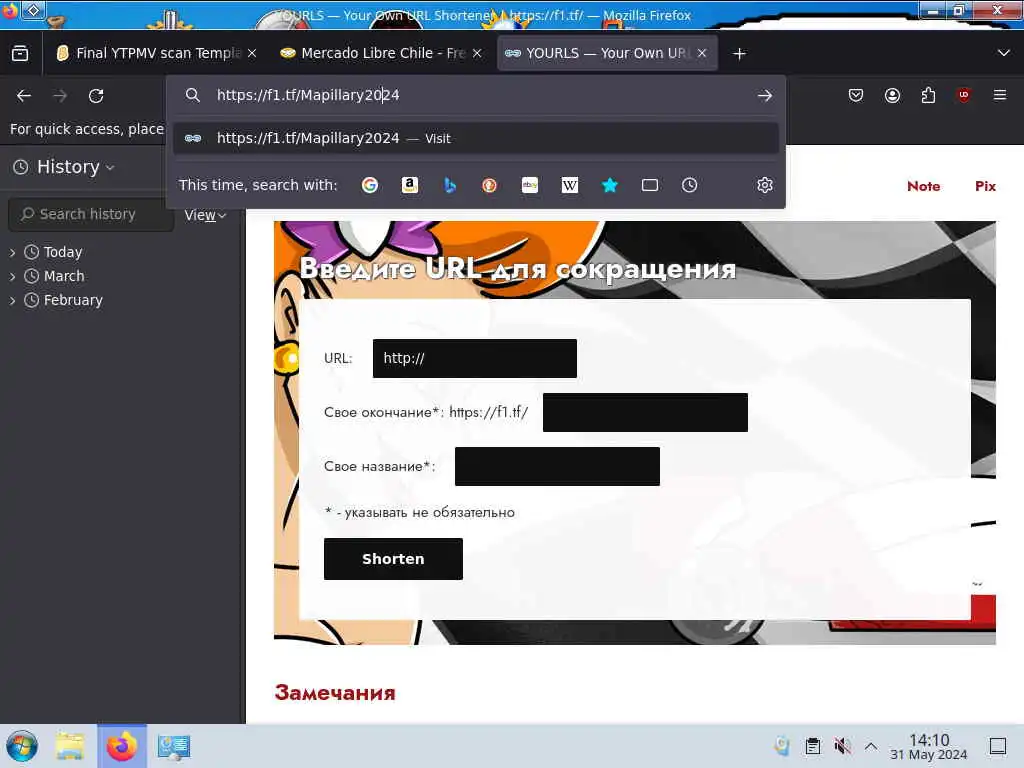1024x768 pixels.
Task: Expand the March history folder
Action: [12, 277]
